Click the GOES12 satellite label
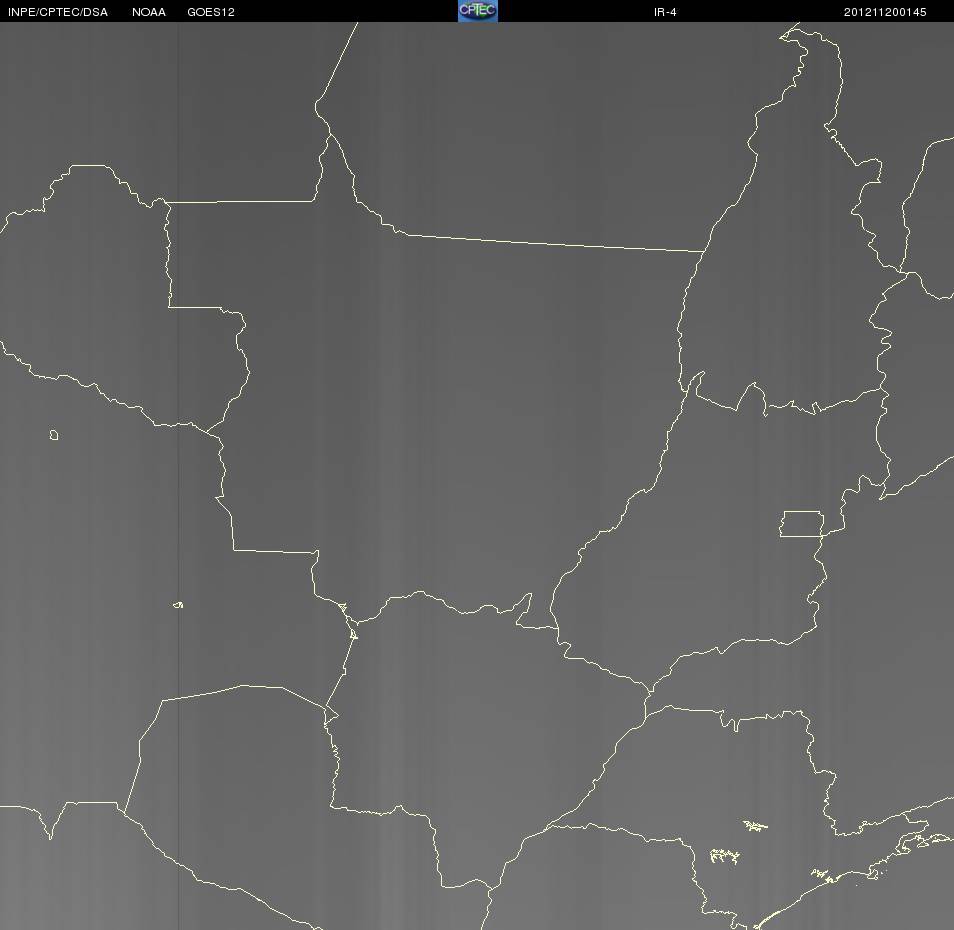 pos(211,12)
